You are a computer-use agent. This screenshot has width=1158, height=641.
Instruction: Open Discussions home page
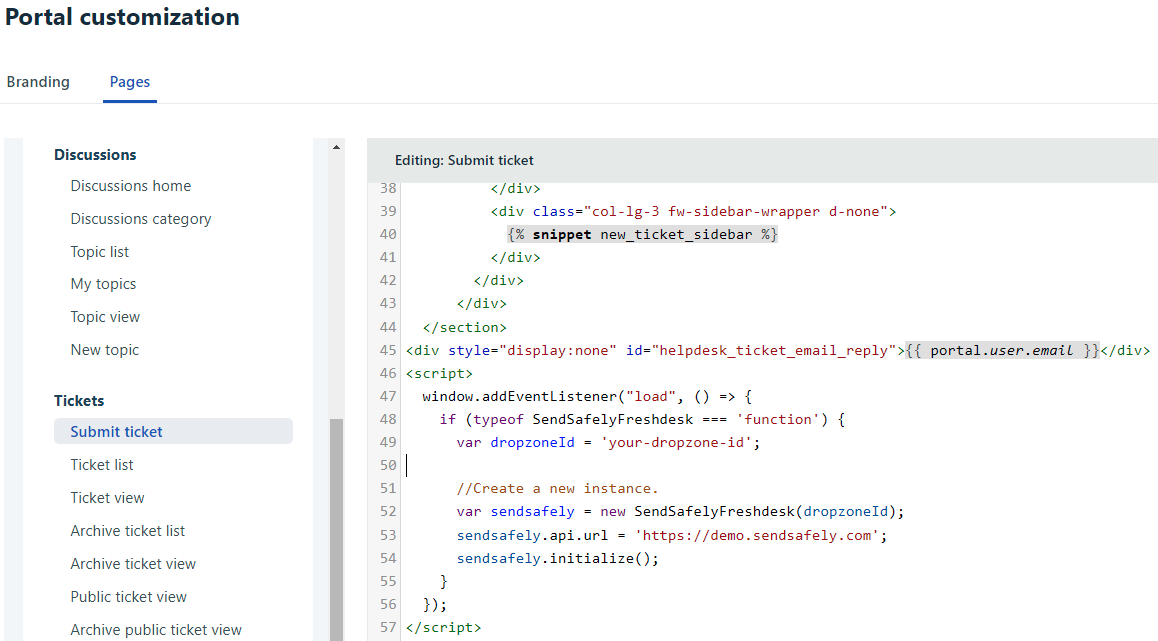[131, 186]
